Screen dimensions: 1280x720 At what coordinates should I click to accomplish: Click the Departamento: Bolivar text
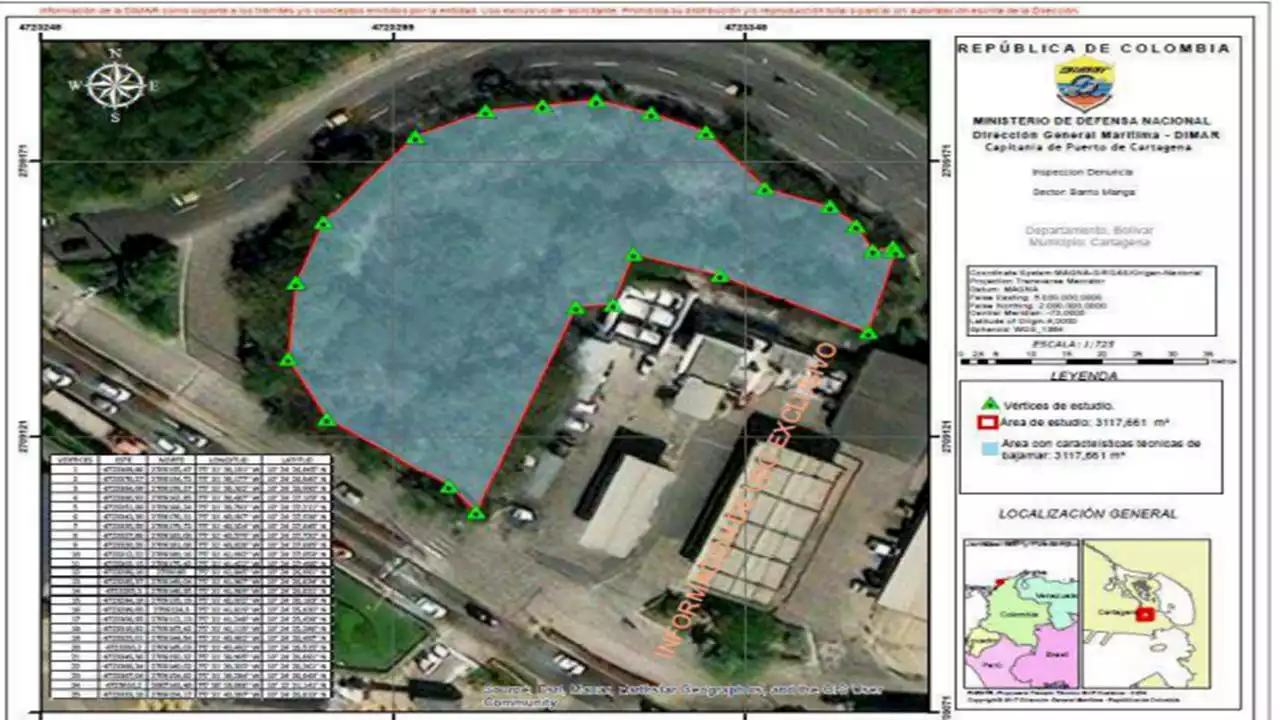pos(1087,230)
